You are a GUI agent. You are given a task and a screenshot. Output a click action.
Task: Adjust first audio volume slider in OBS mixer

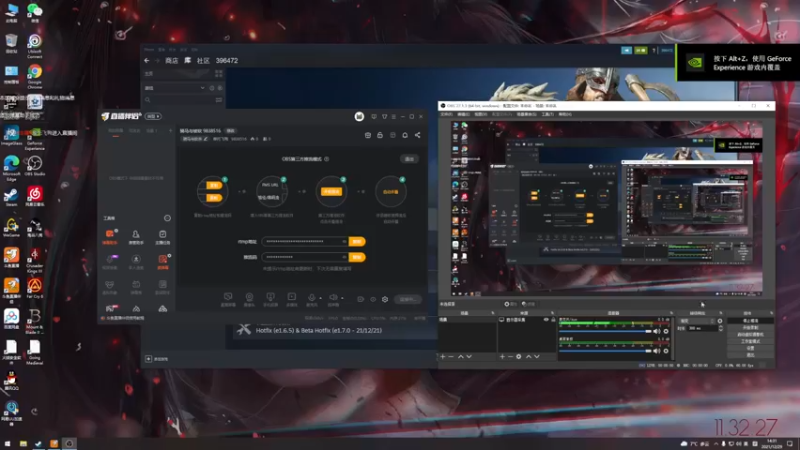coord(606,332)
